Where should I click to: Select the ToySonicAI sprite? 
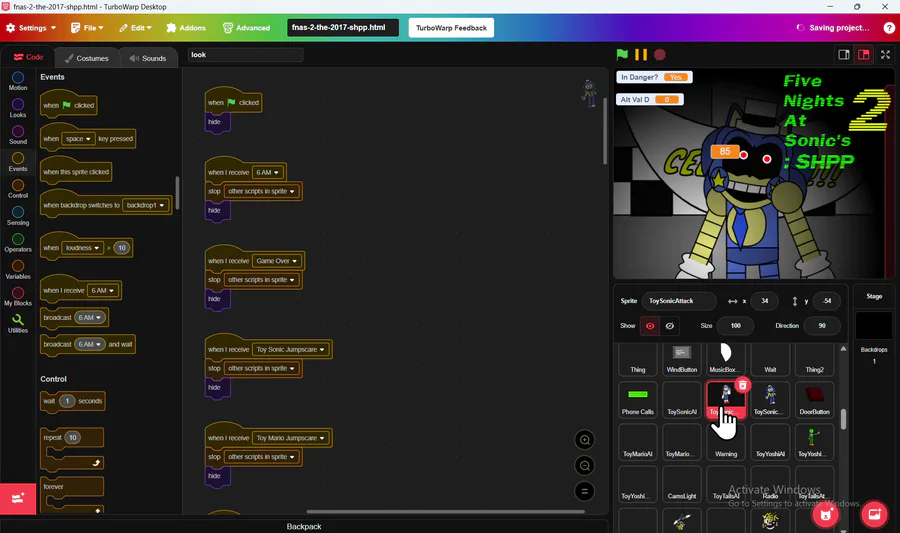682,400
